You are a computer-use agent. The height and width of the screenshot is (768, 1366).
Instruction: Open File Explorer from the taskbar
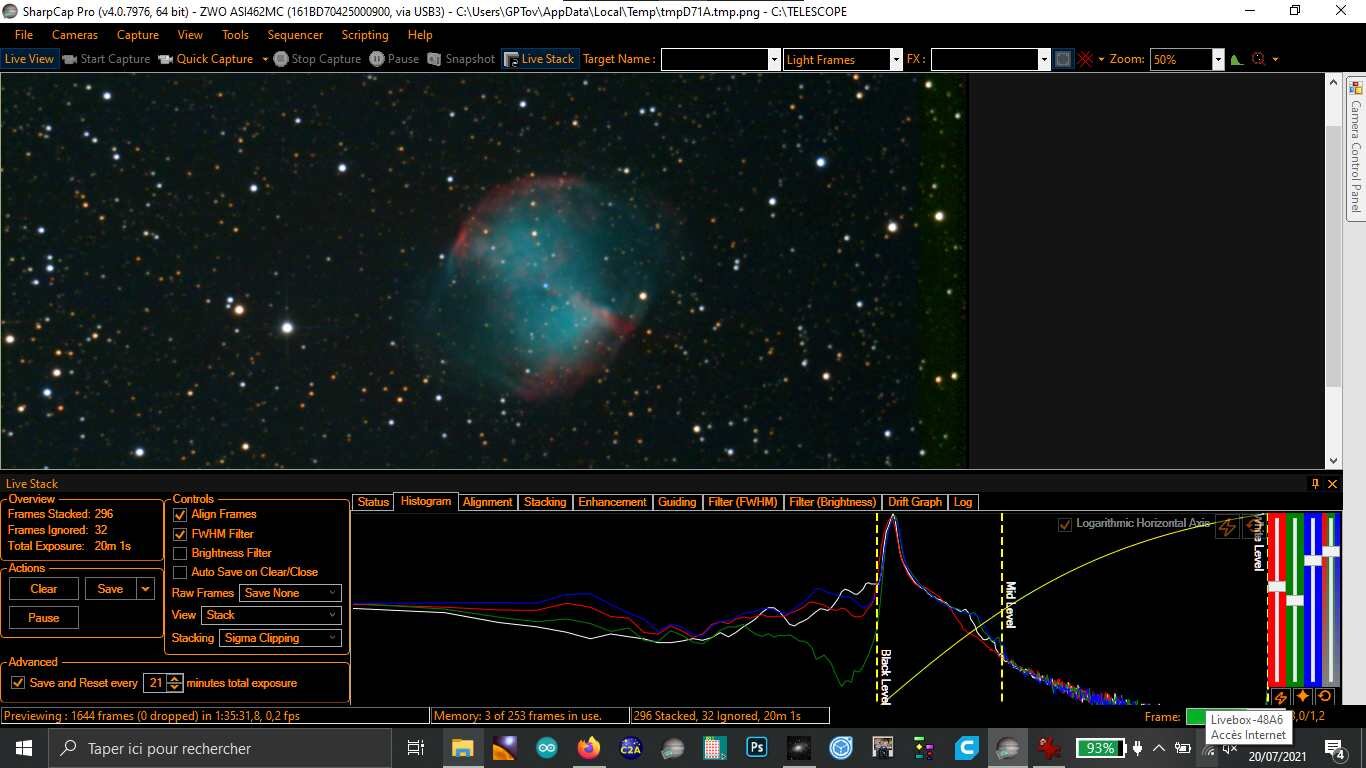tap(462, 748)
